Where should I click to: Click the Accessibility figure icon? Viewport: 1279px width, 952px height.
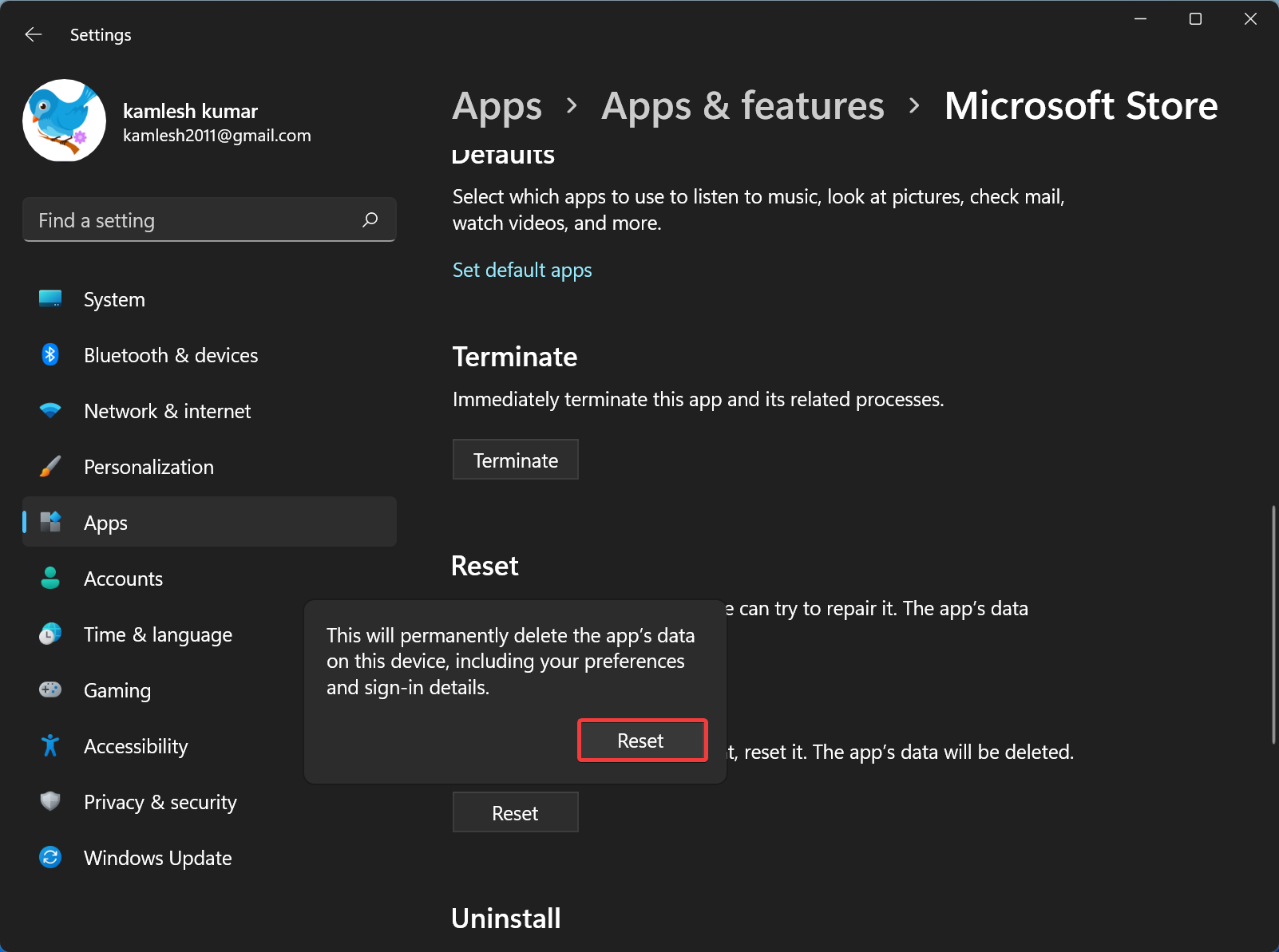[x=50, y=745]
